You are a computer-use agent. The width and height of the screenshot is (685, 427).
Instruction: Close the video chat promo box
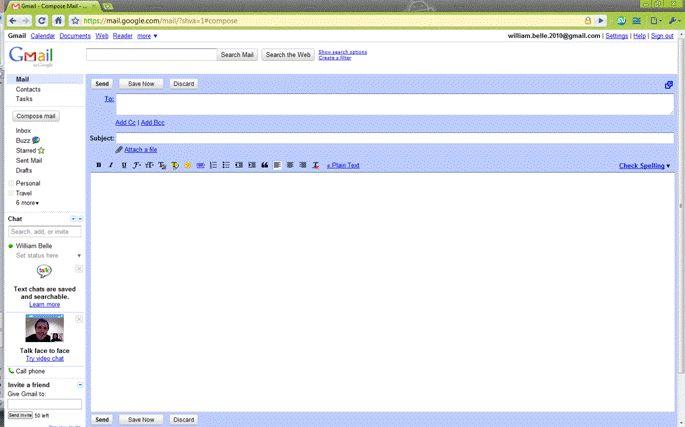coord(79,318)
